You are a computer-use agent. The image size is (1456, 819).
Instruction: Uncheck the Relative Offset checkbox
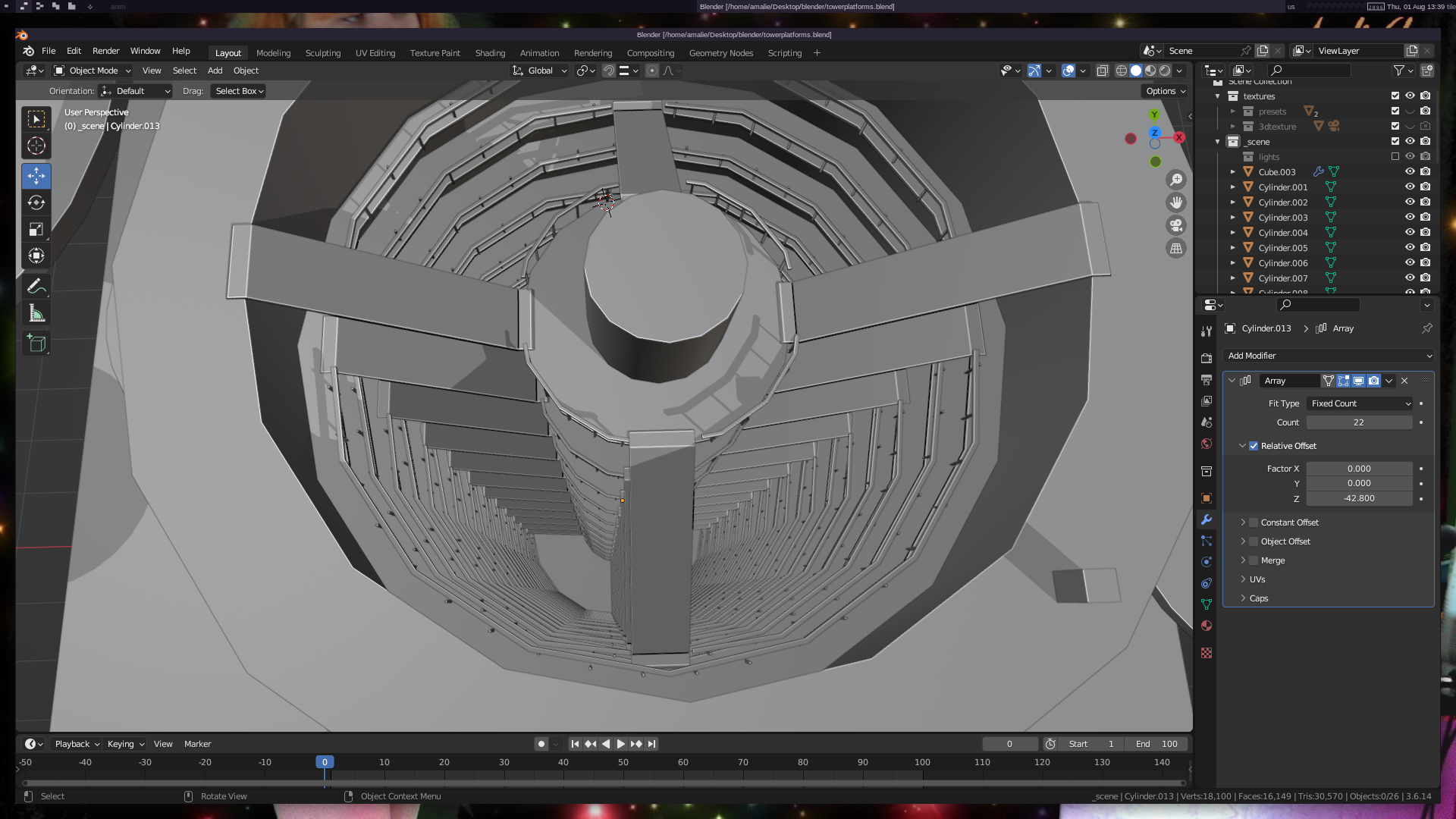(x=1254, y=446)
